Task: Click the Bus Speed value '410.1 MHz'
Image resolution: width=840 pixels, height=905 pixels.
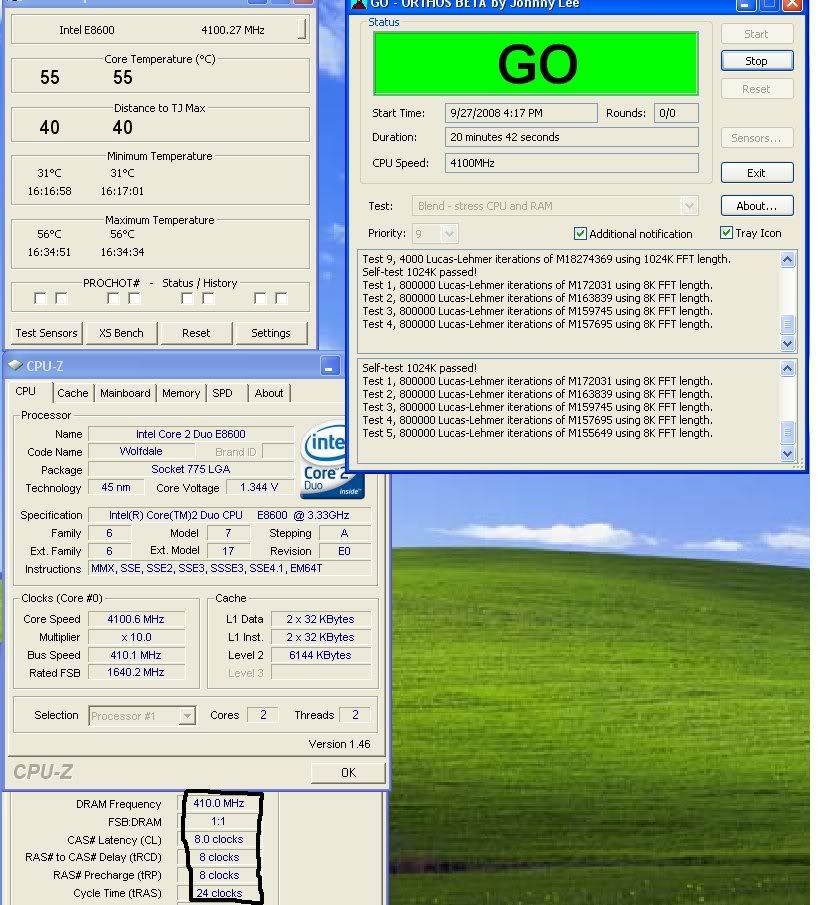Action: pos(136,655)
